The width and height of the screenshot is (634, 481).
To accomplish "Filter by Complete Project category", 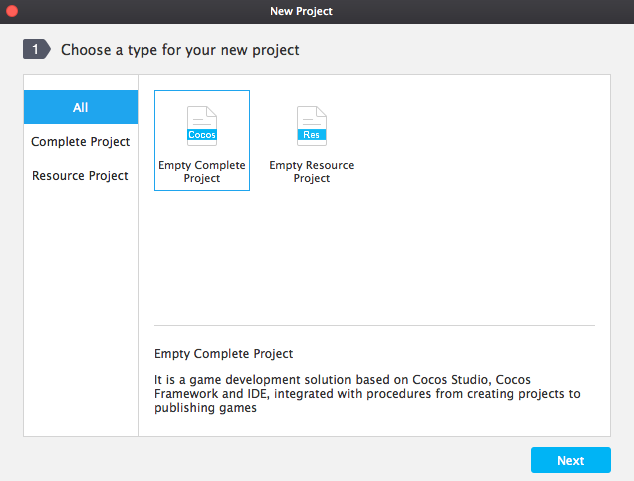I will pos(81,141).
